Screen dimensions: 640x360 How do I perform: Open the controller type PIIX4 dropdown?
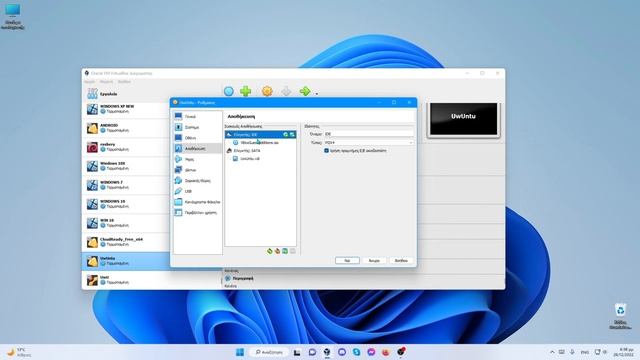click(x=369, y=142)
